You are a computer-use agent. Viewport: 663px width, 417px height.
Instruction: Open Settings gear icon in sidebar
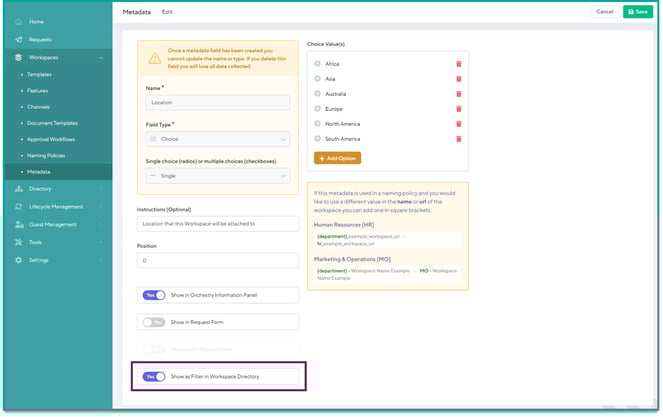point(18,260)
